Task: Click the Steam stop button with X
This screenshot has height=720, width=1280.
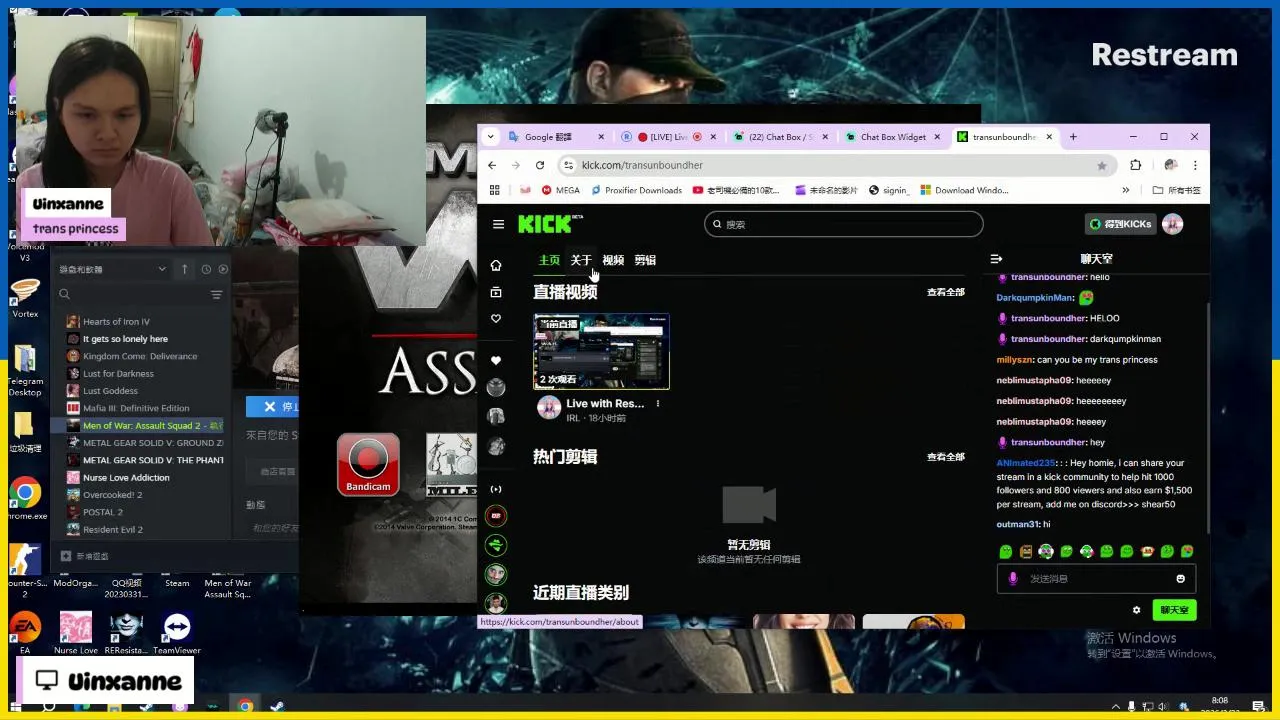Action: (x=273, y=406)
